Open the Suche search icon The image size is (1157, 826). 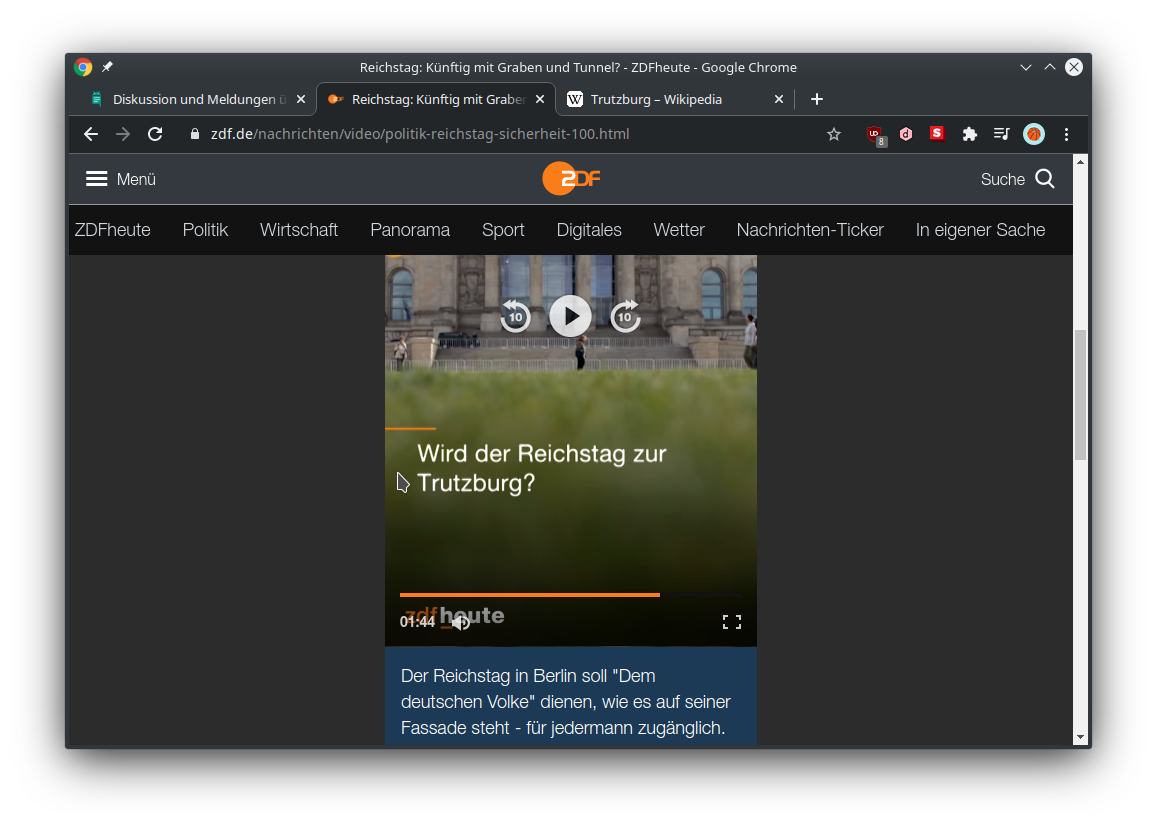tap(1045, 179)
